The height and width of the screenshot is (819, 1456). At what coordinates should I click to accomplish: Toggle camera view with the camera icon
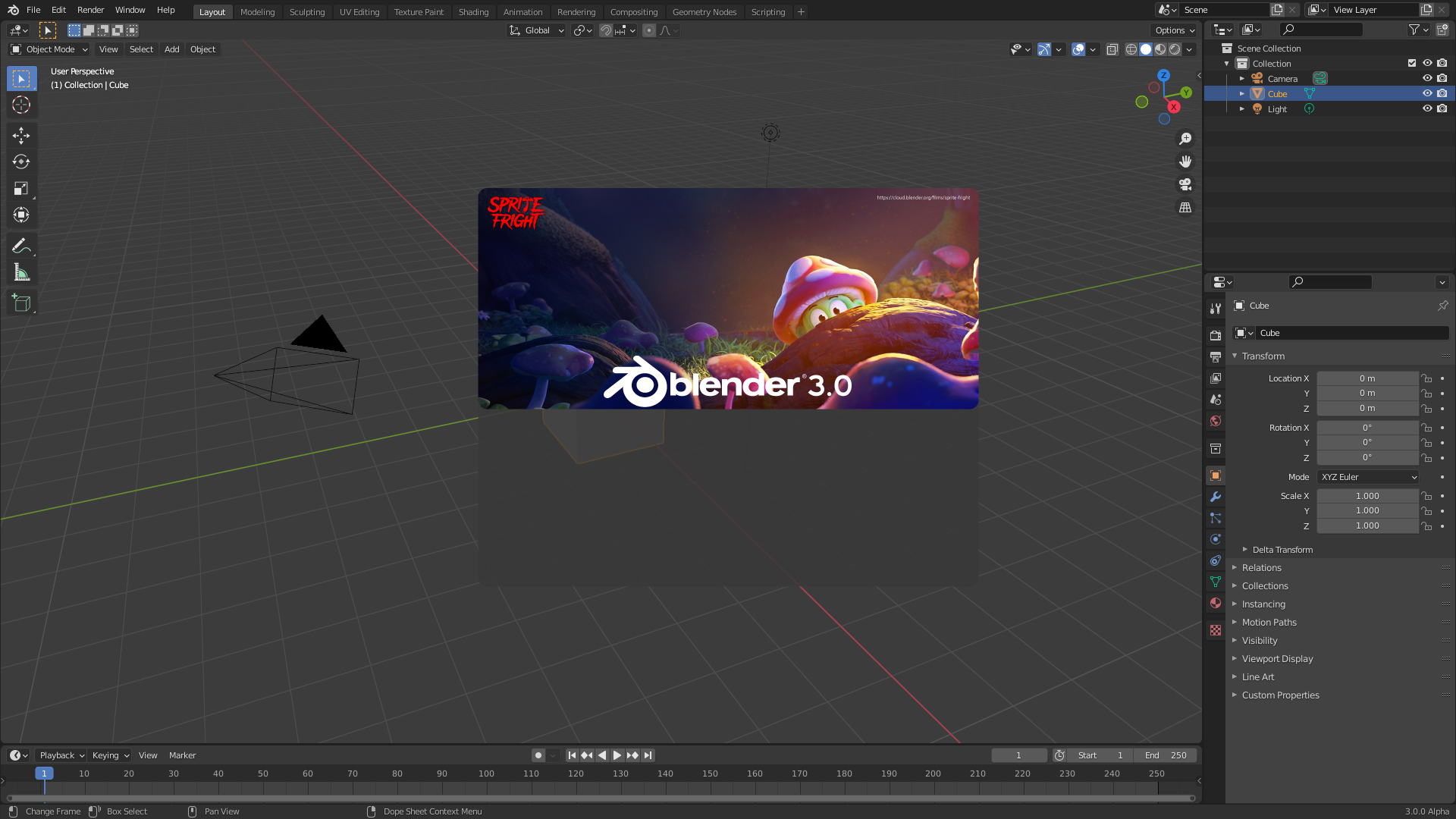coord(1185,184)
